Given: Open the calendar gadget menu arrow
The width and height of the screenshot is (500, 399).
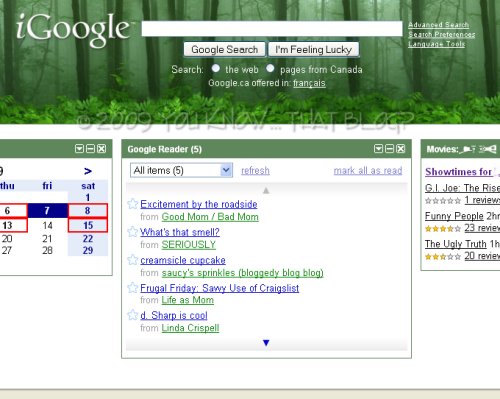Looking at the screenshot, I should [x=79, y=149].
